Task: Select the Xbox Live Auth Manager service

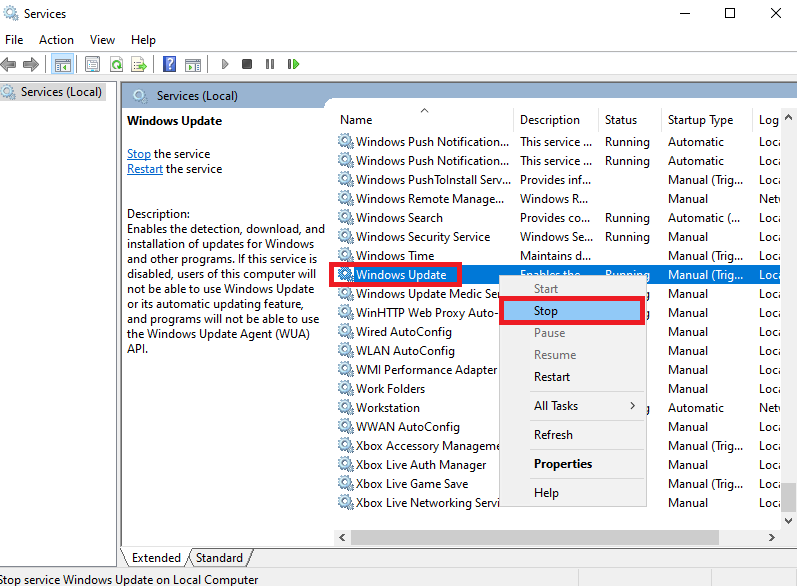Action: click(421, 465)
